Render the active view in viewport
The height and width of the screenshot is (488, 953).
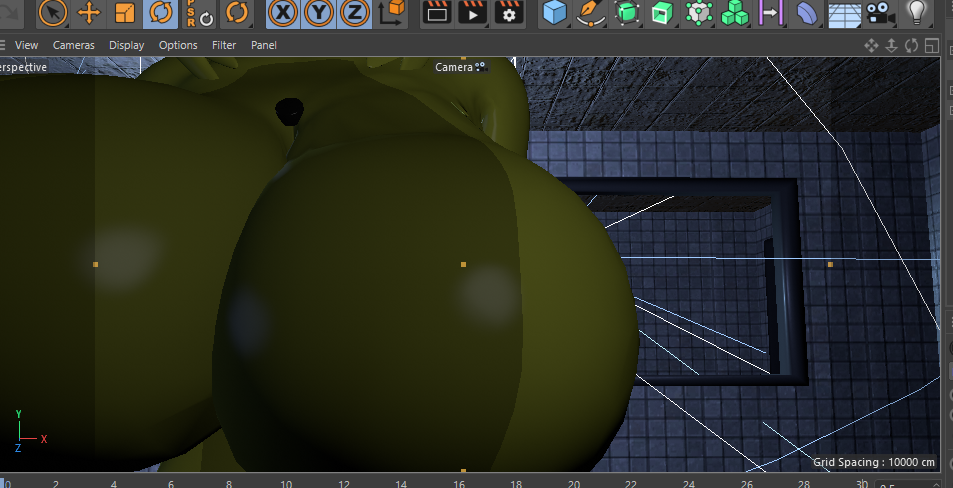tap(437, 13)
